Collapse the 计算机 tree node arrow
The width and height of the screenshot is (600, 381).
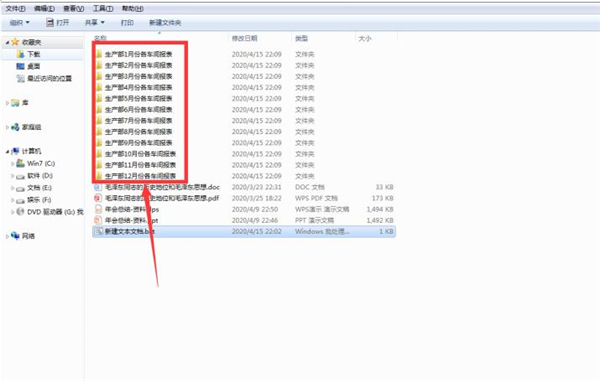click(x=7, y=152)
